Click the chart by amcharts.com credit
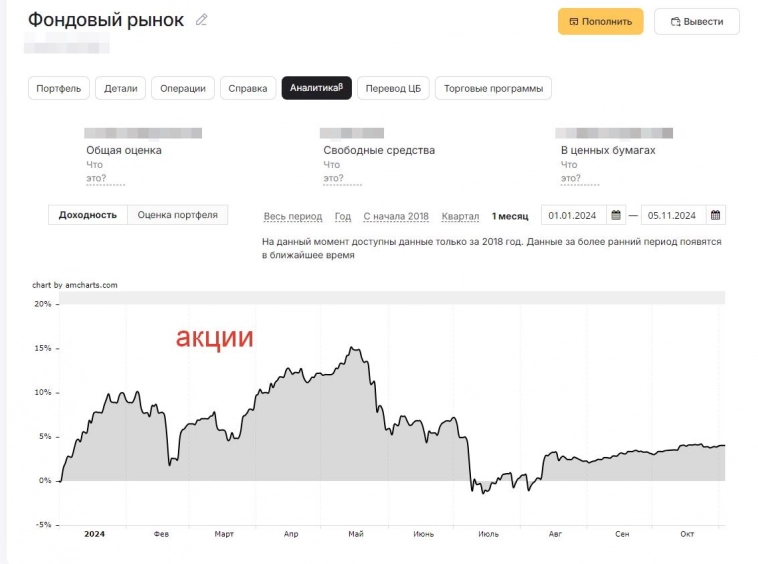 [75, 285]
